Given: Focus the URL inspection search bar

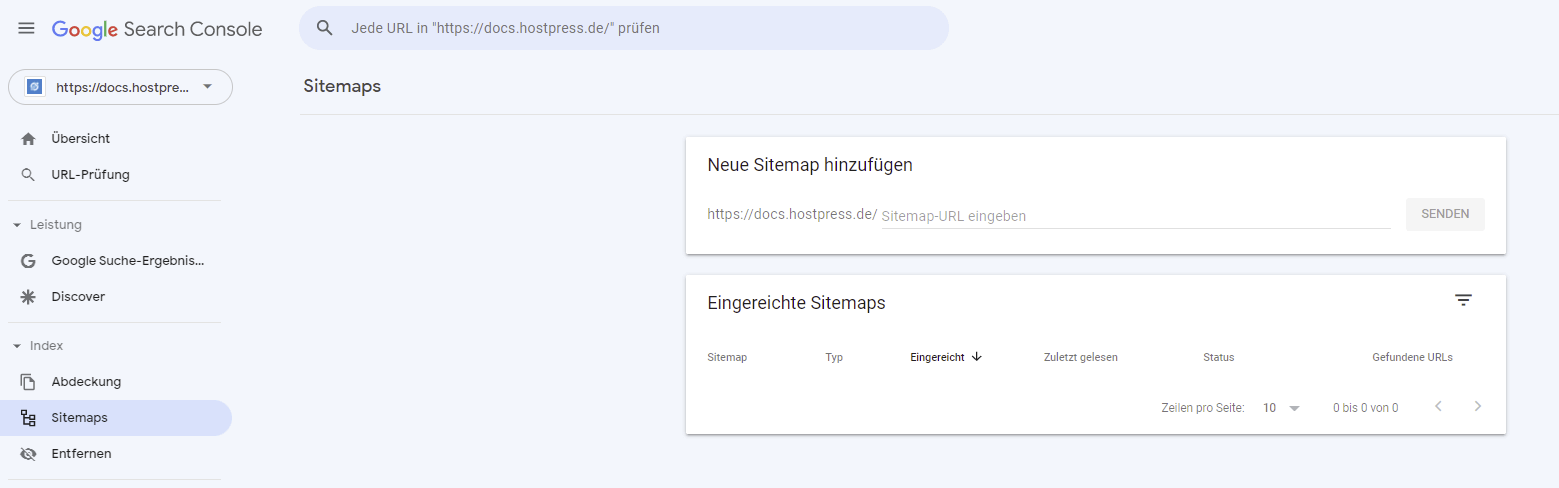Looking at the screenshot, I should tap(640, 28).
